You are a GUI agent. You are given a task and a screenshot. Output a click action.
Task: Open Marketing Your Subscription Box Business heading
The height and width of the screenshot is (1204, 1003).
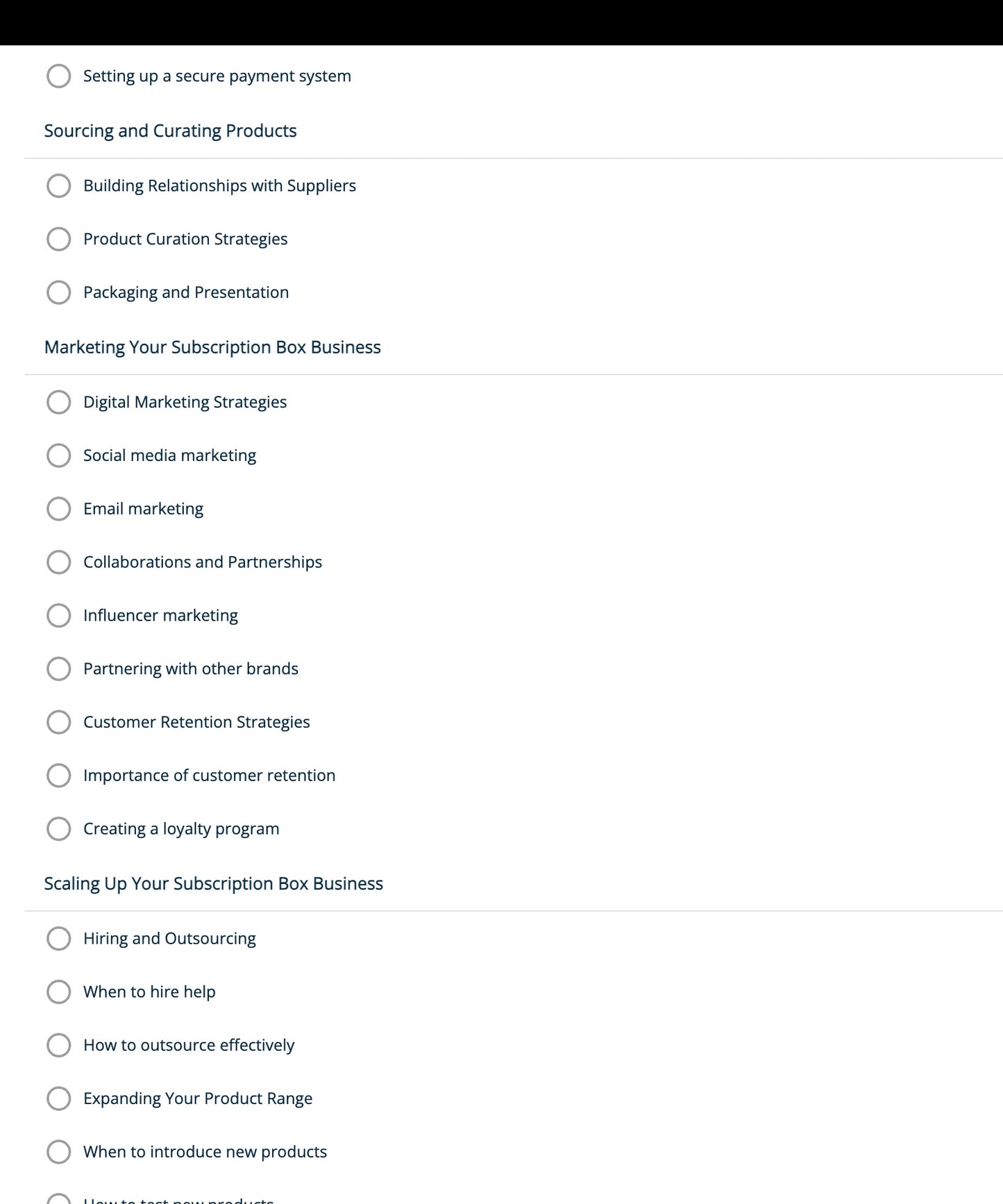212,347
